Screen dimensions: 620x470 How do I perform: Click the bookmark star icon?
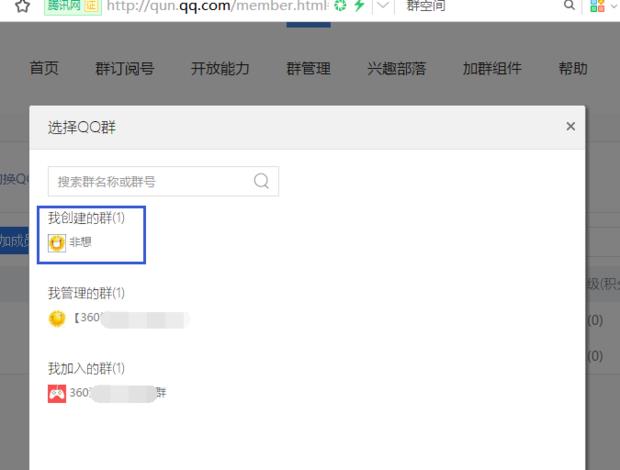click(22, 6)
